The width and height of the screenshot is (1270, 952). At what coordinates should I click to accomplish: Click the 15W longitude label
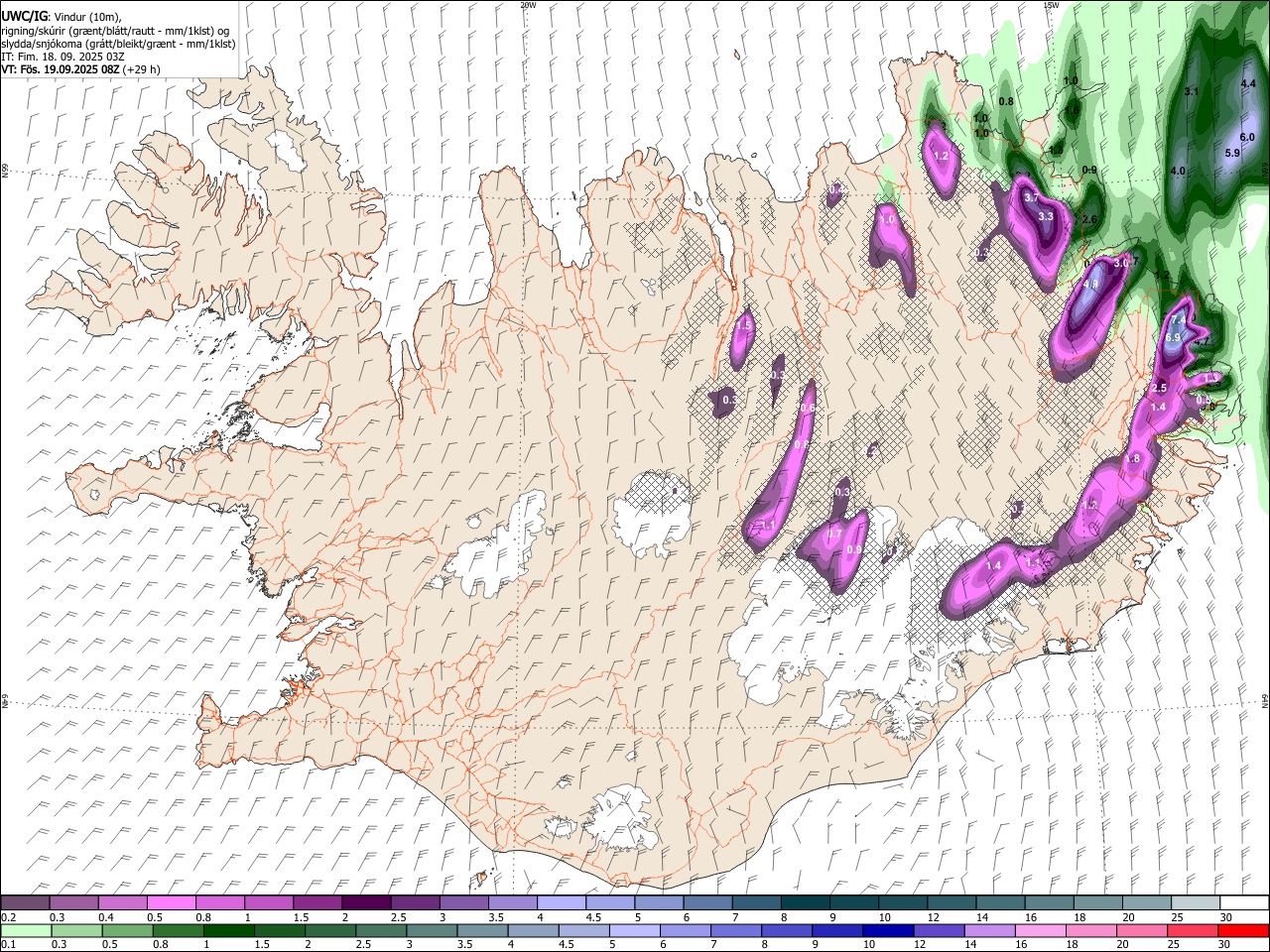[1051, 4]
